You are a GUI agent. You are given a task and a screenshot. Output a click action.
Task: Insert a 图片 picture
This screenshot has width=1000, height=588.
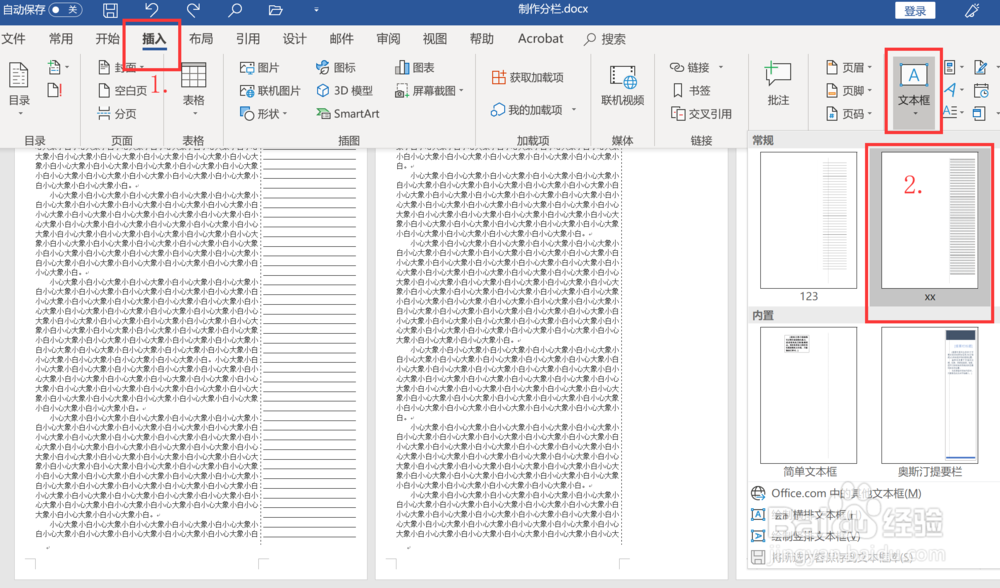tap(260, 68)
